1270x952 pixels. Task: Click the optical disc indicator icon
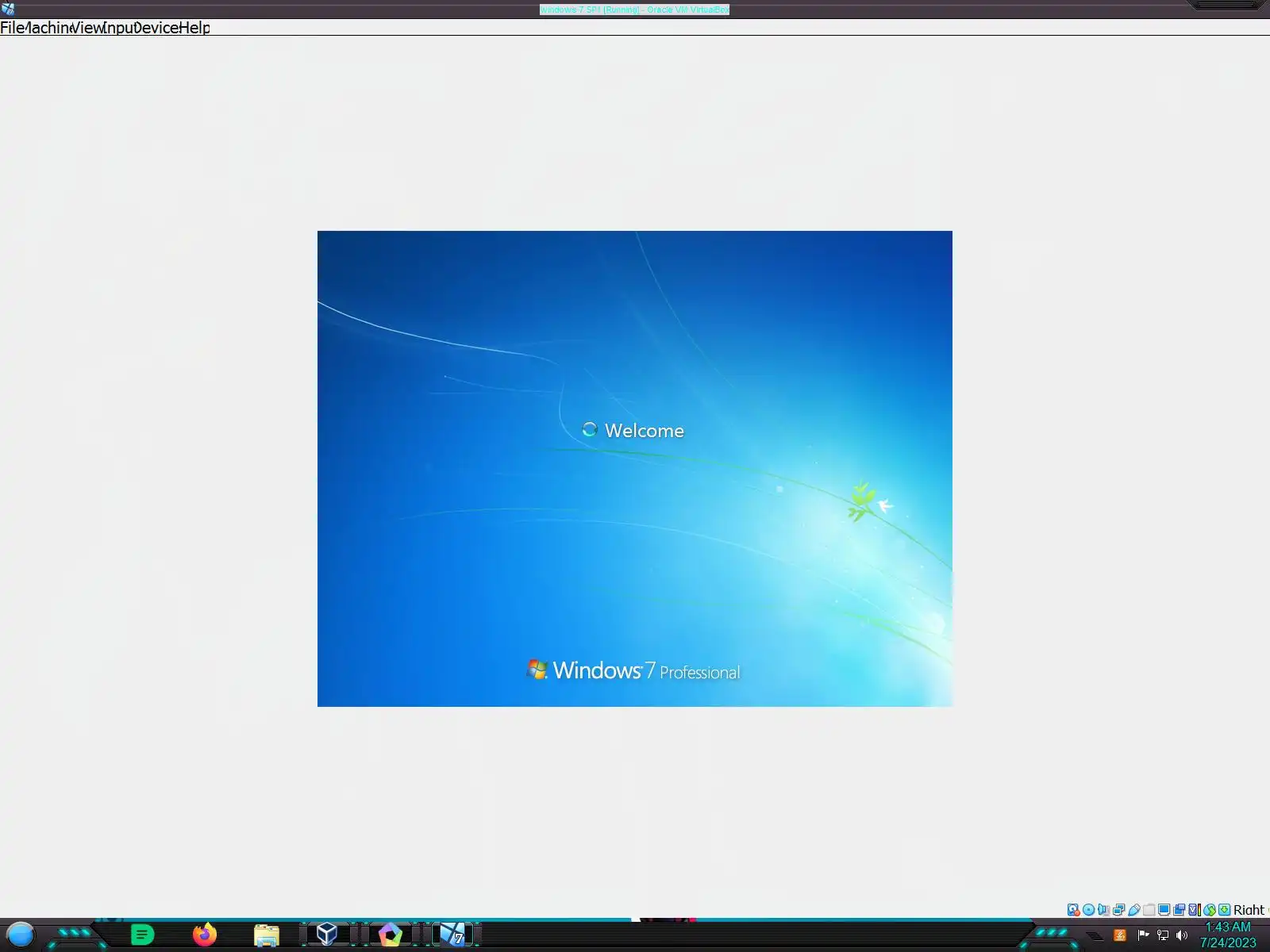(1089, 910)
